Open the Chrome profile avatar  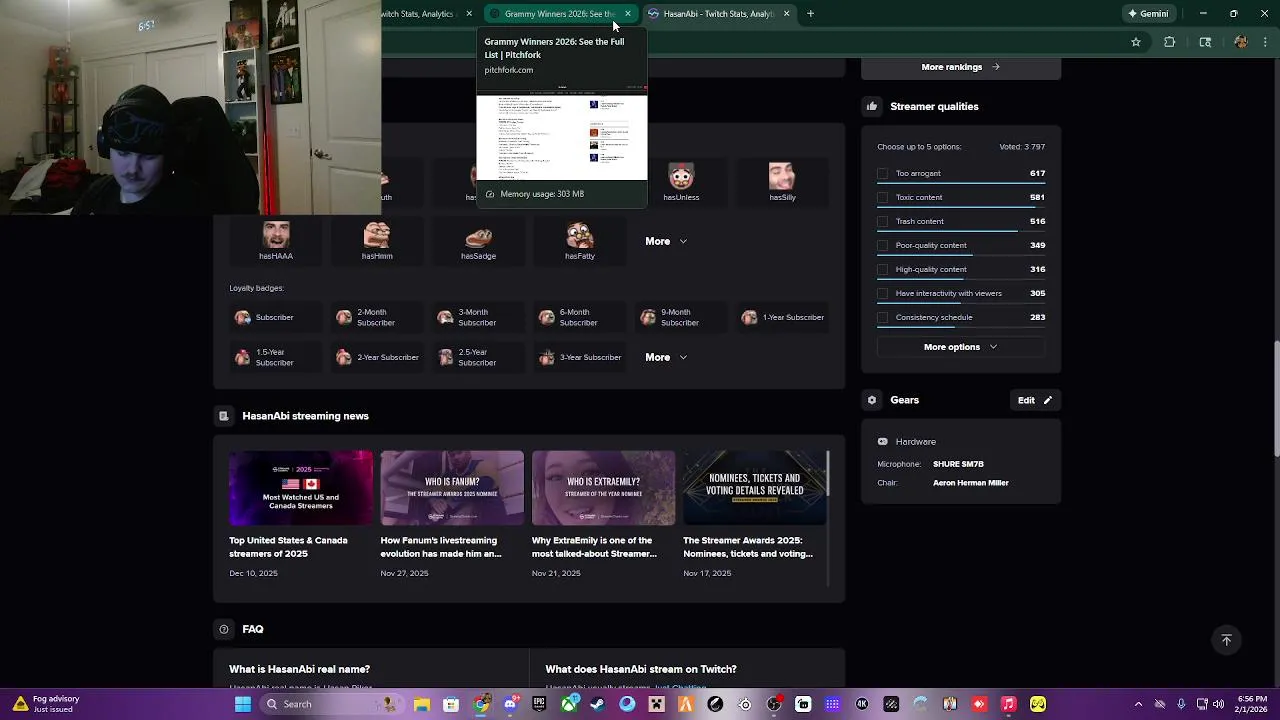pos(1241,42)
